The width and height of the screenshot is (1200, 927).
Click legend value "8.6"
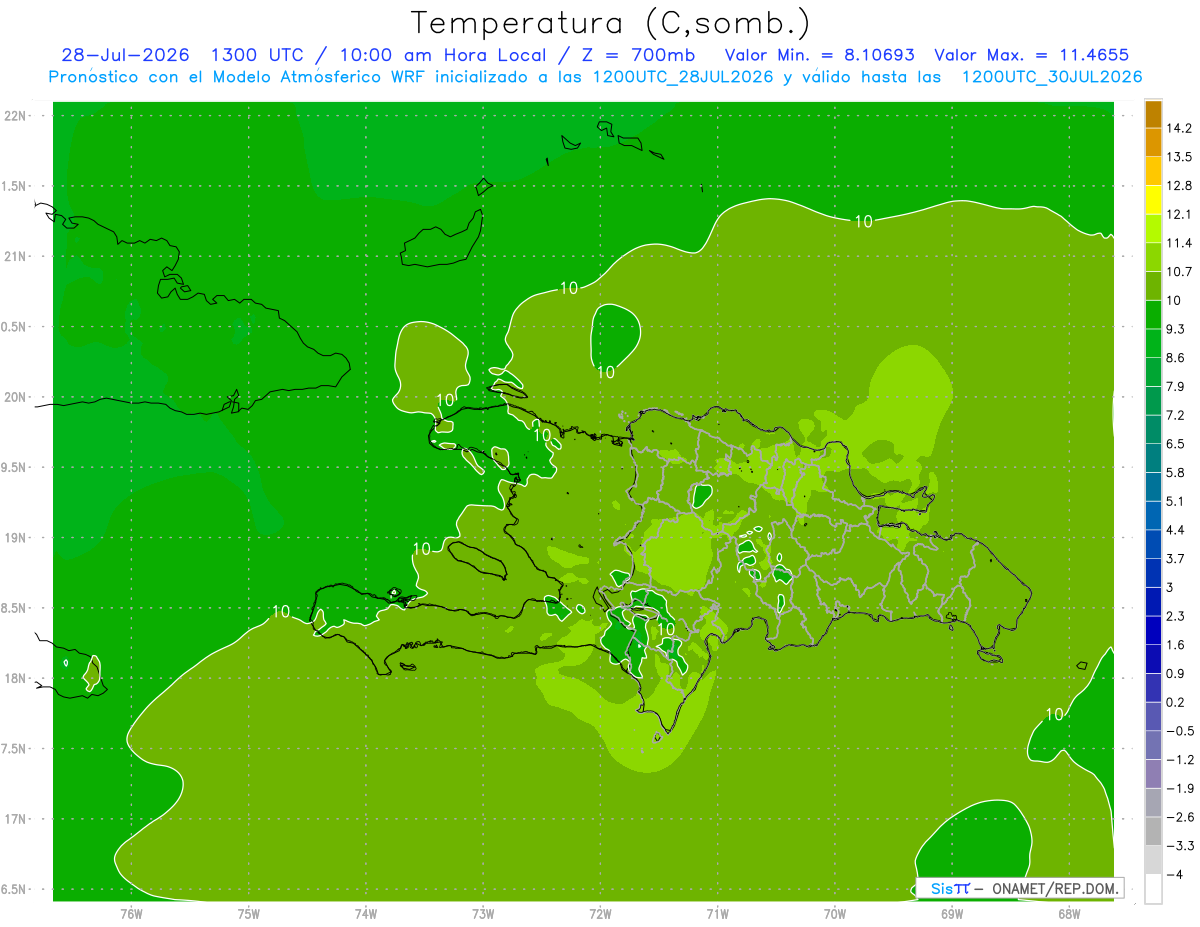coord(1177,357)
